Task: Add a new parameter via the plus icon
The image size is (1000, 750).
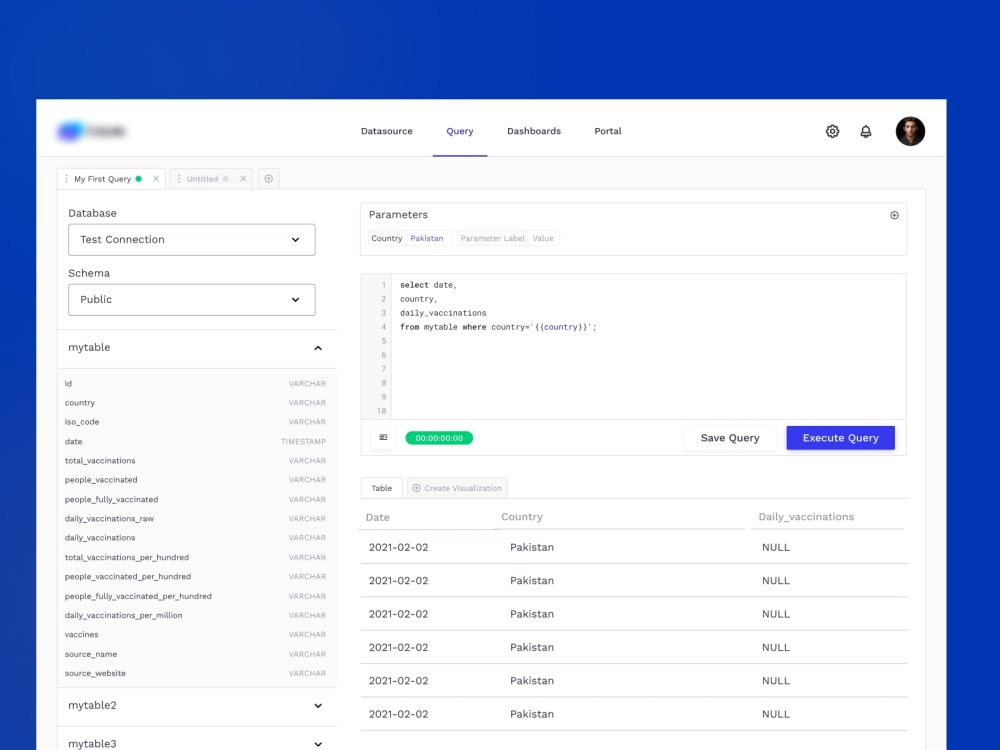Action: [x=894, y=214]
